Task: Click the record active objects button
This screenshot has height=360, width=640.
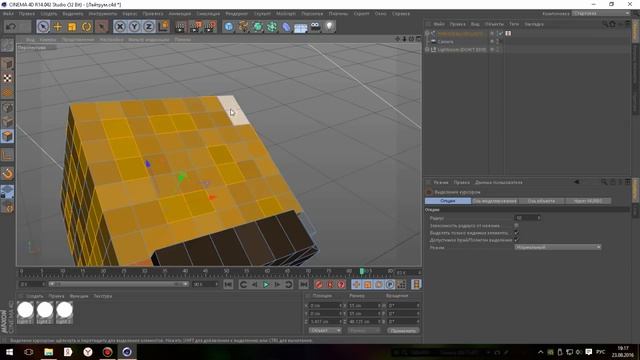Action: point(319,284)
